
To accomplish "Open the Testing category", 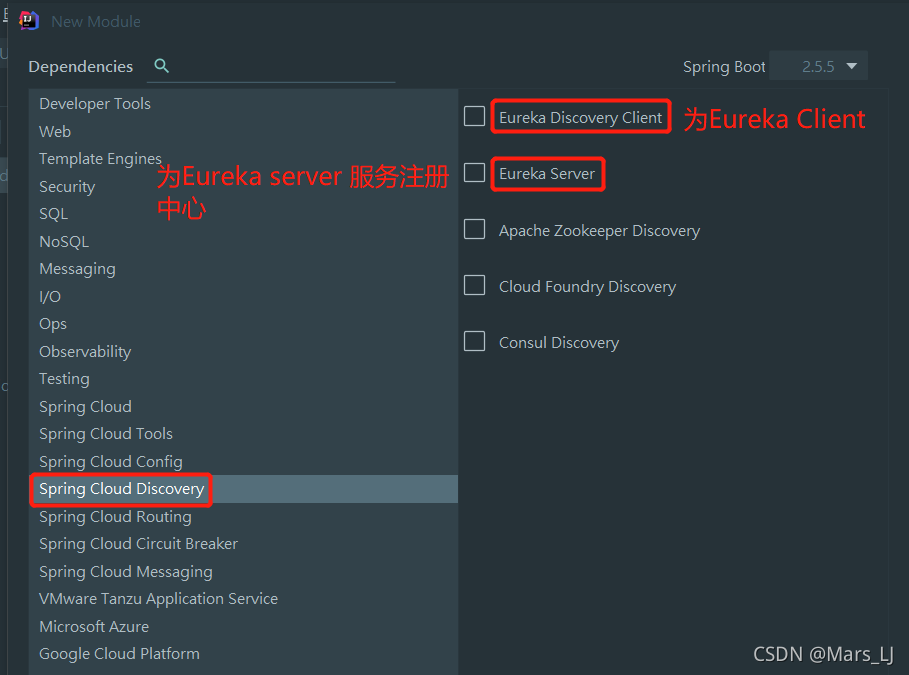I will tap(243, 379).
